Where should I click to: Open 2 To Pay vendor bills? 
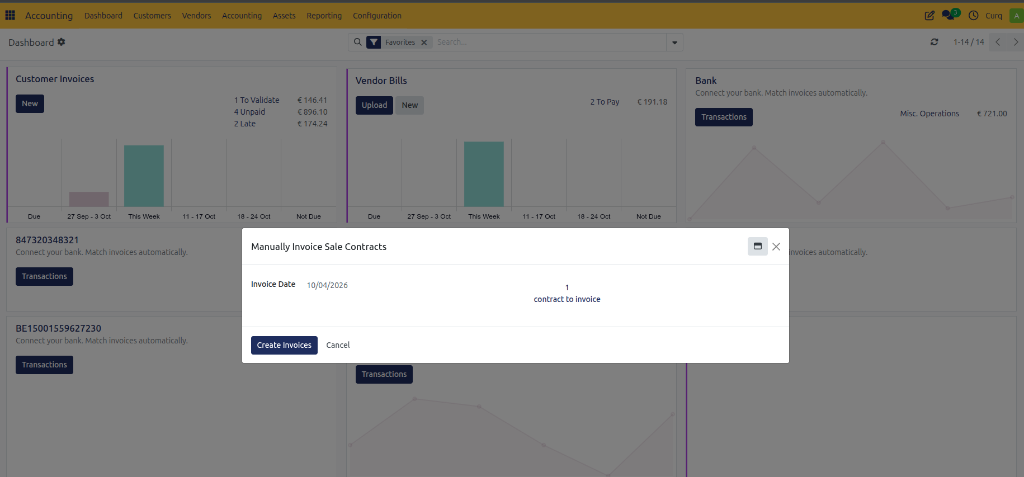[605, 102]
